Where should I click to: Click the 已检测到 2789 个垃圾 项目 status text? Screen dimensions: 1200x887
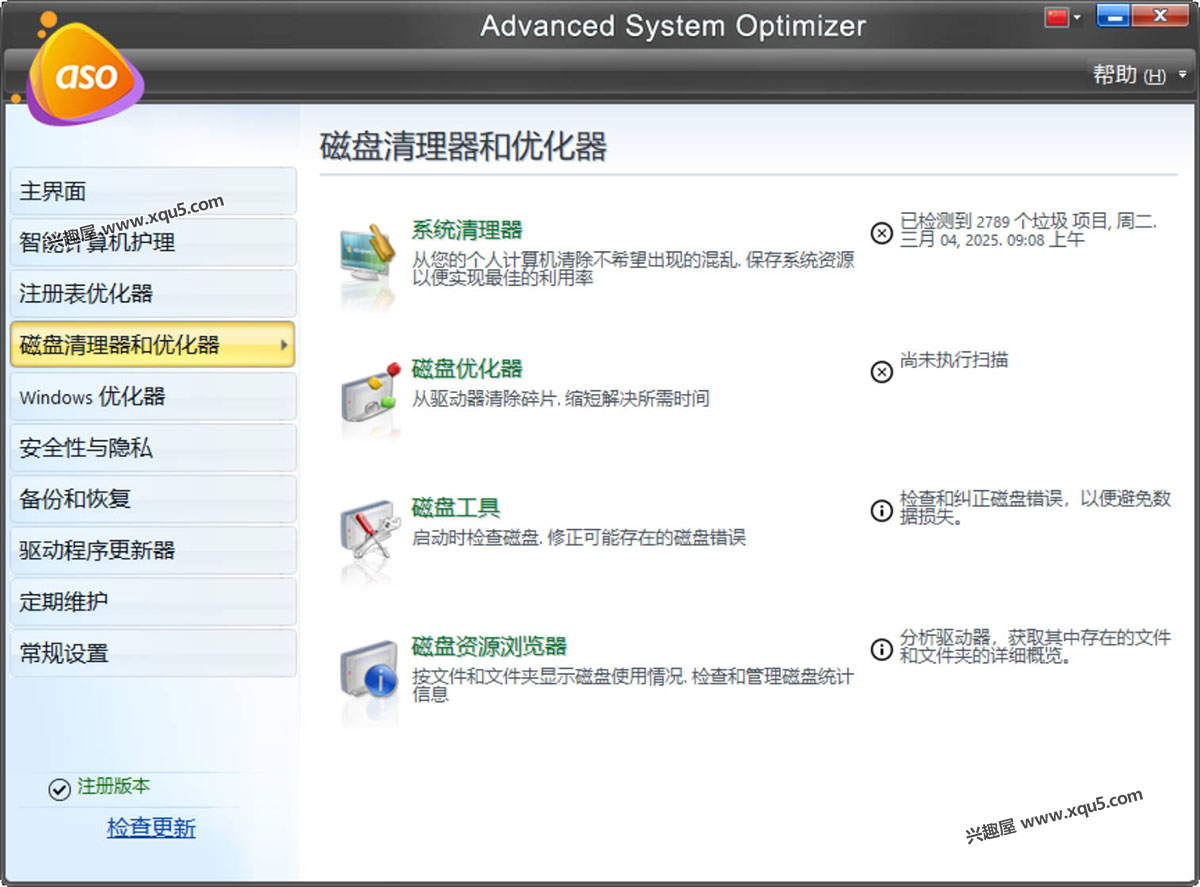(x=1028, y=231)
